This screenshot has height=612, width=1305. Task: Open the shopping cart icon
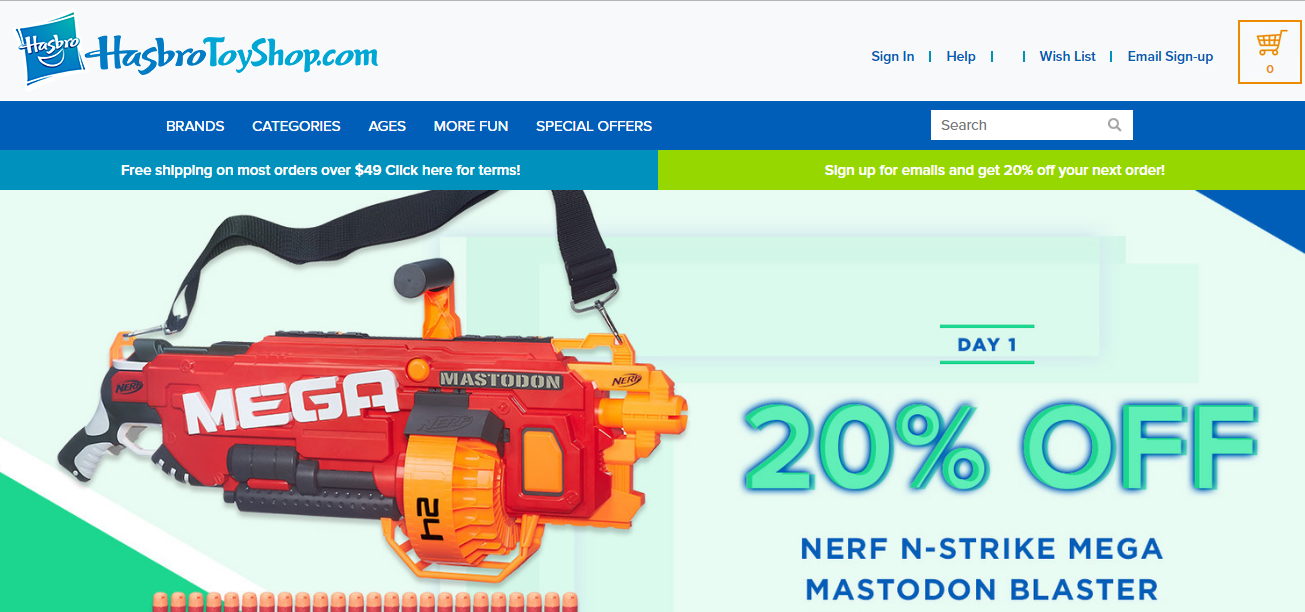pos(1269,51)
